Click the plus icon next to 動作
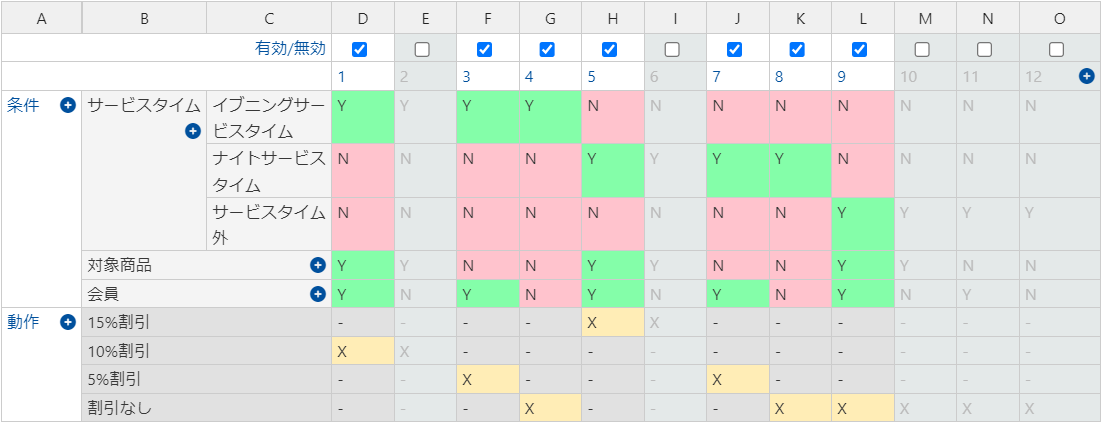1102x423 pixels. coord(67,323)
